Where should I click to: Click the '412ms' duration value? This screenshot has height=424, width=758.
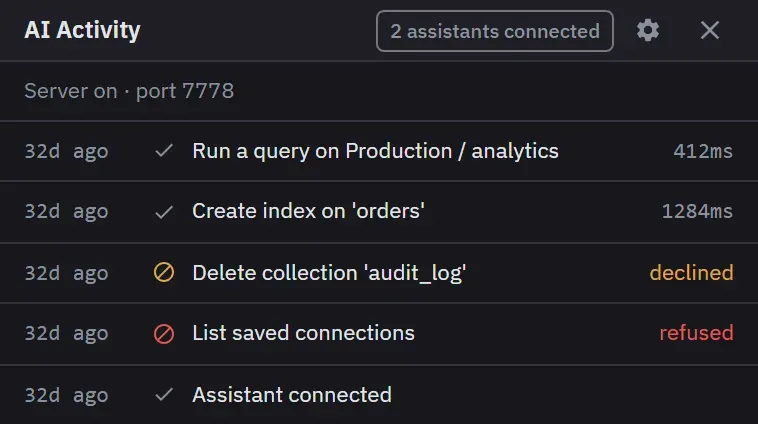(x=703, y=151)
